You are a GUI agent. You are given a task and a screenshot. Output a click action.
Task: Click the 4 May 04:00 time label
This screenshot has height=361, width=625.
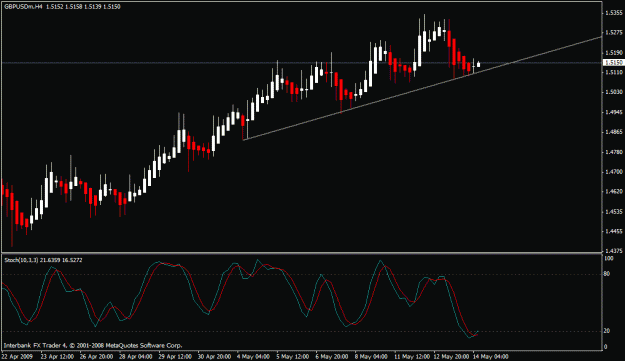coord(253,356)
